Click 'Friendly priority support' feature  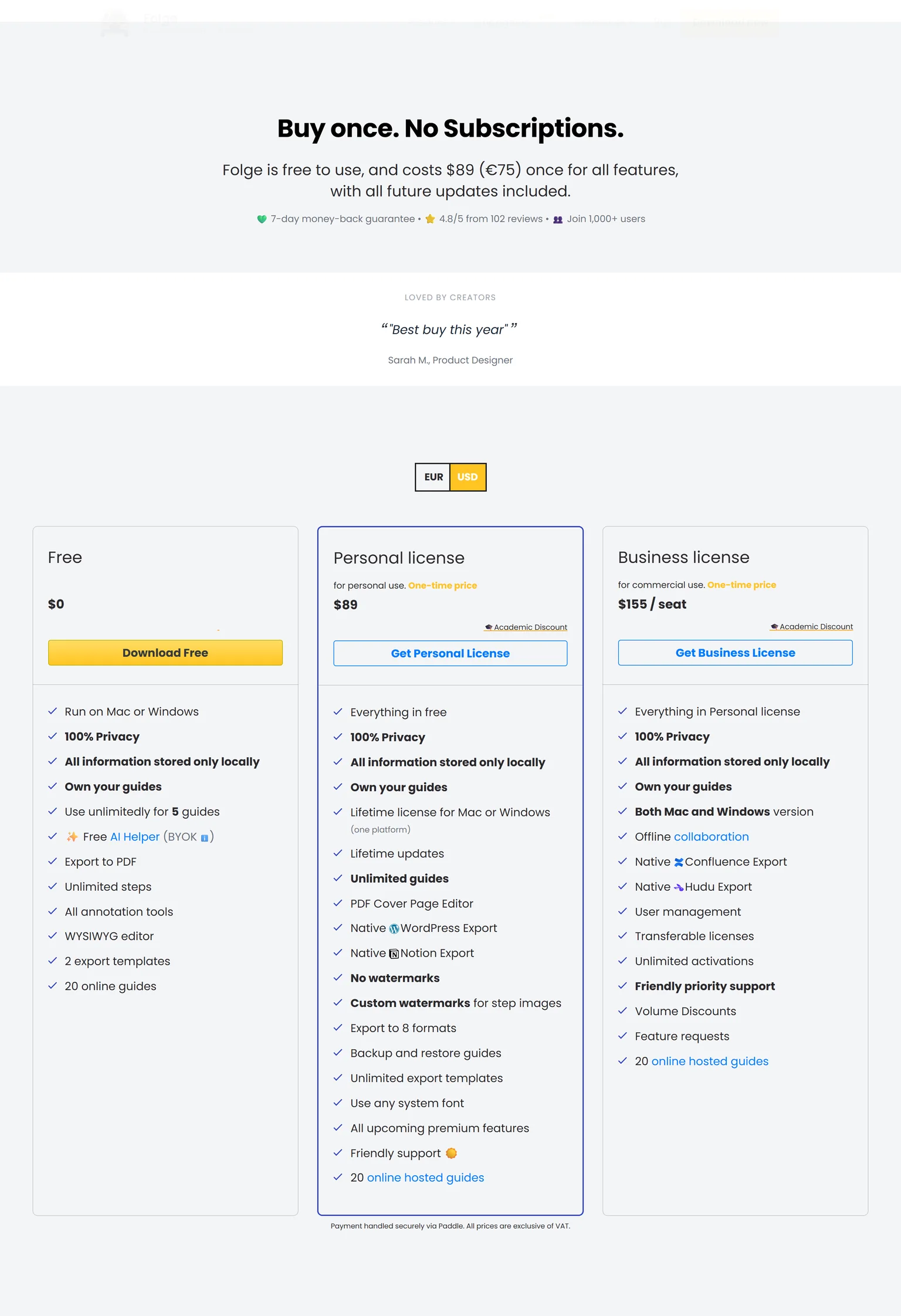pos(705,986)
